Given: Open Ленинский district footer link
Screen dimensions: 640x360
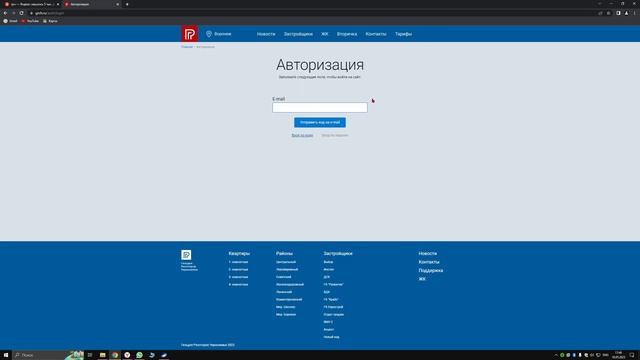Looking at the screenshot, I should (x=284, y=292).
